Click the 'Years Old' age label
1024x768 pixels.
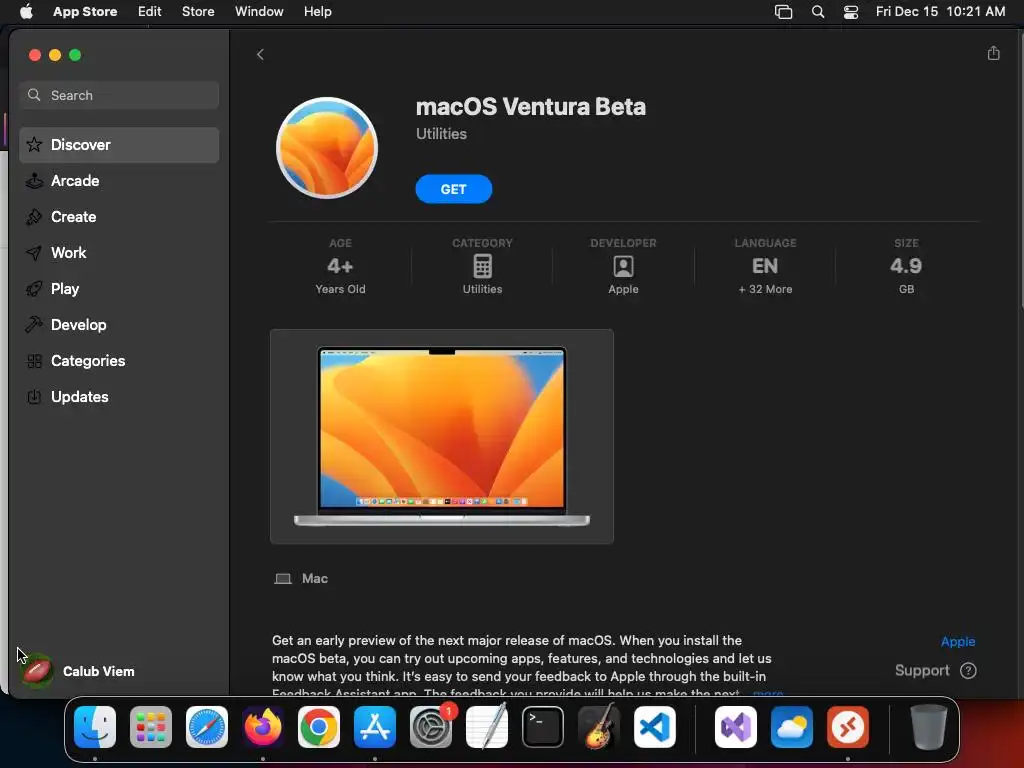tap(340, 289)
